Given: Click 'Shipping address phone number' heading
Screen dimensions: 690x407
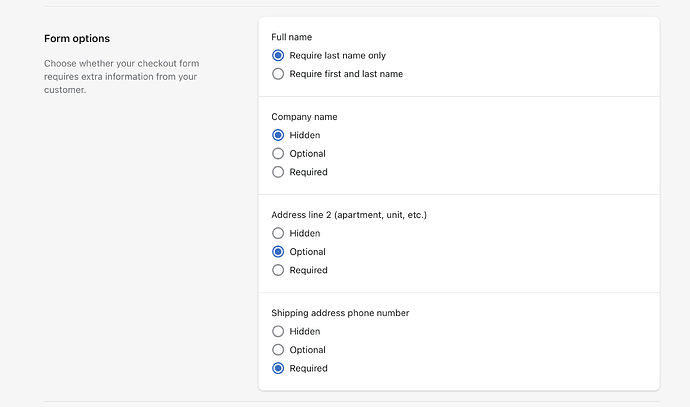Looking at the screenshot, I should click(340, 313).
